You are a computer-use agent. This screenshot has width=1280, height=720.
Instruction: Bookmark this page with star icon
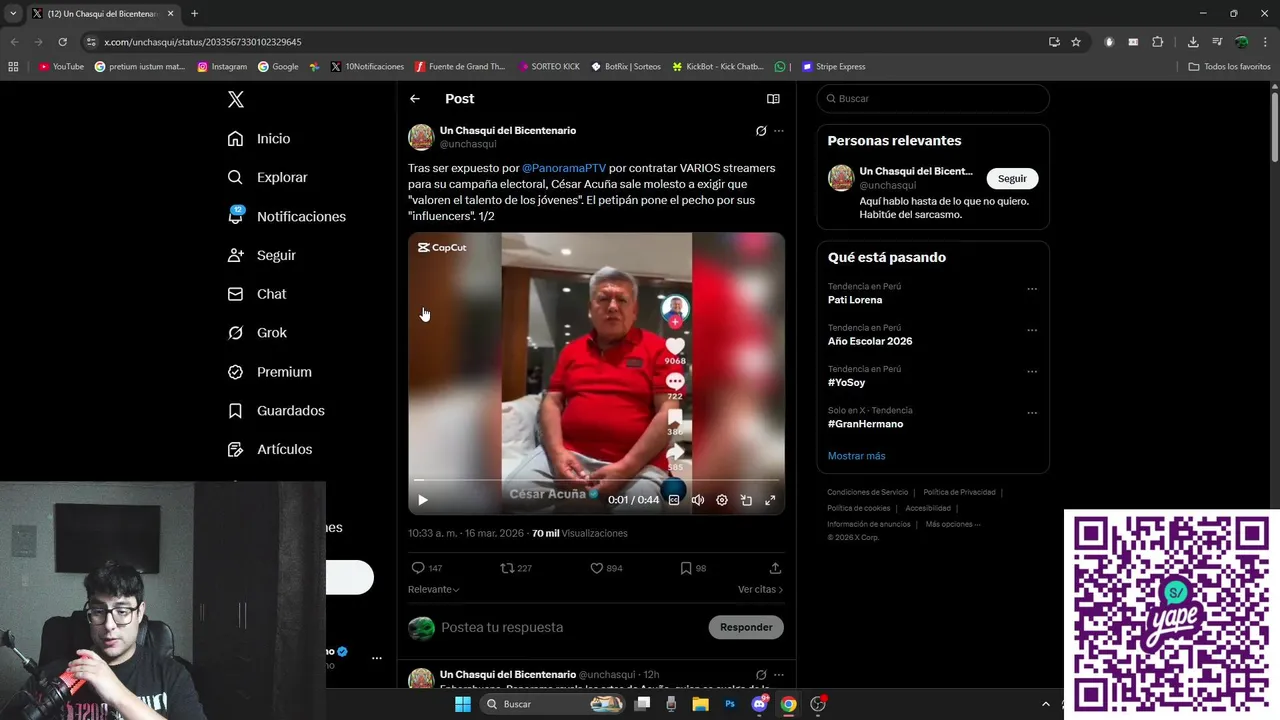[1076, 42]
